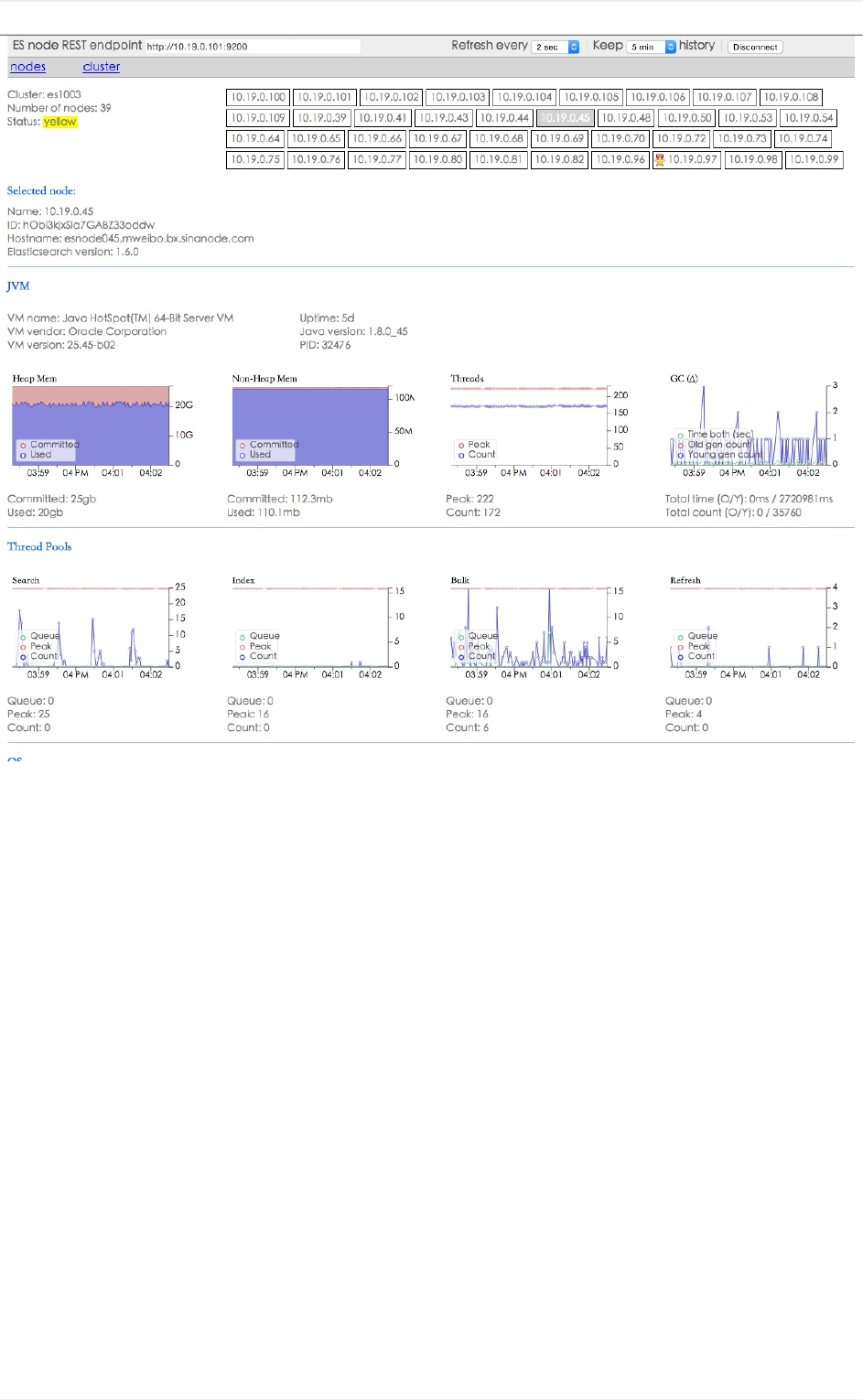Select node 10.19.0.107
Screen dimensions: 863x1400
coord(725,97)
